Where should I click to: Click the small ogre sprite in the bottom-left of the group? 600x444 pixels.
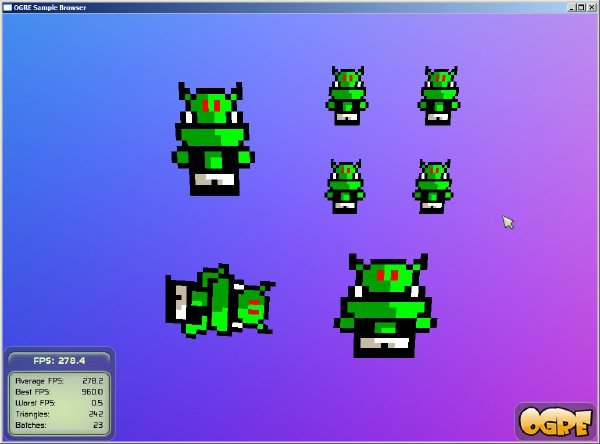[345, 186]
